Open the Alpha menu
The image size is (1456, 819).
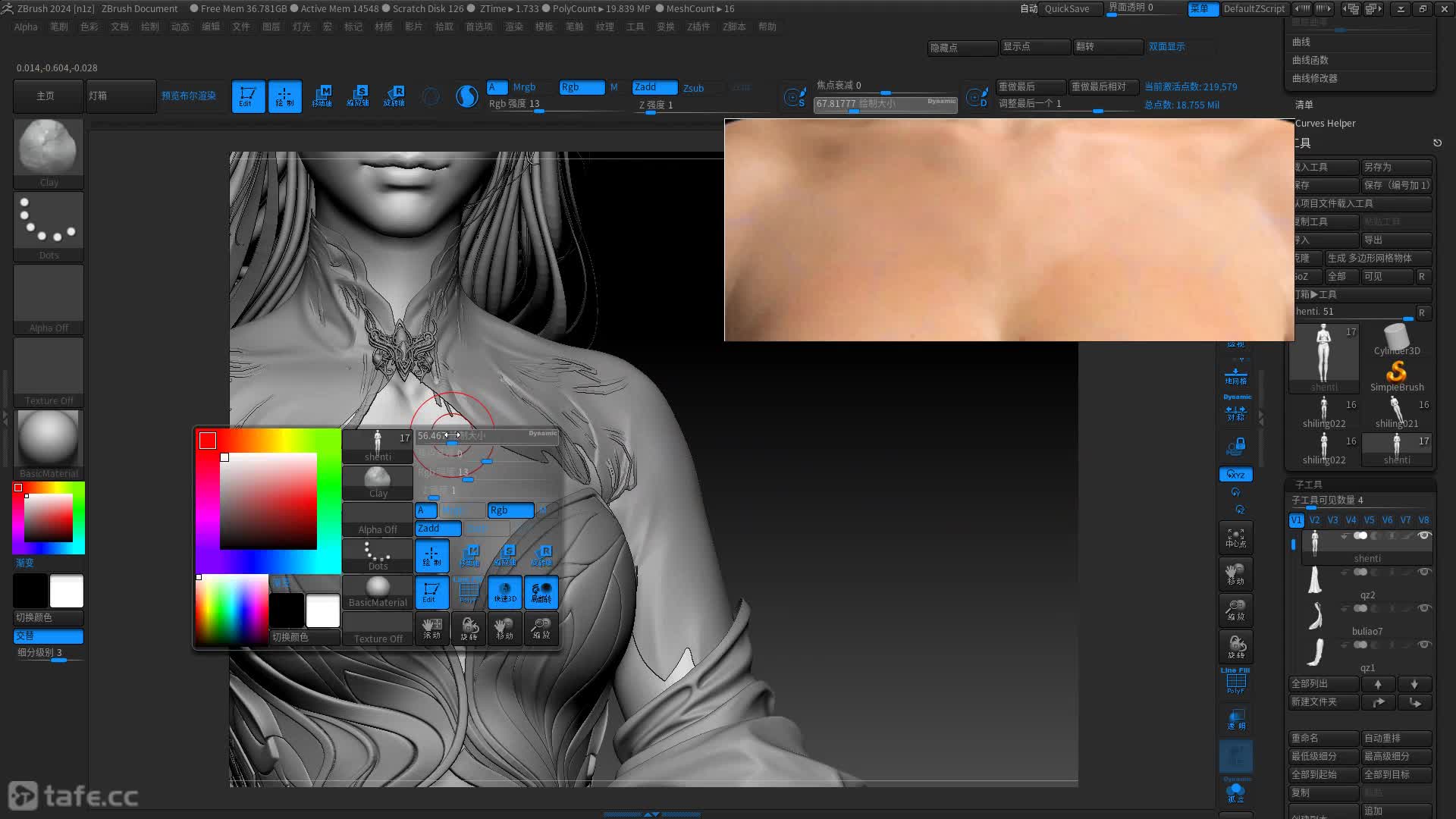point(26,27)
